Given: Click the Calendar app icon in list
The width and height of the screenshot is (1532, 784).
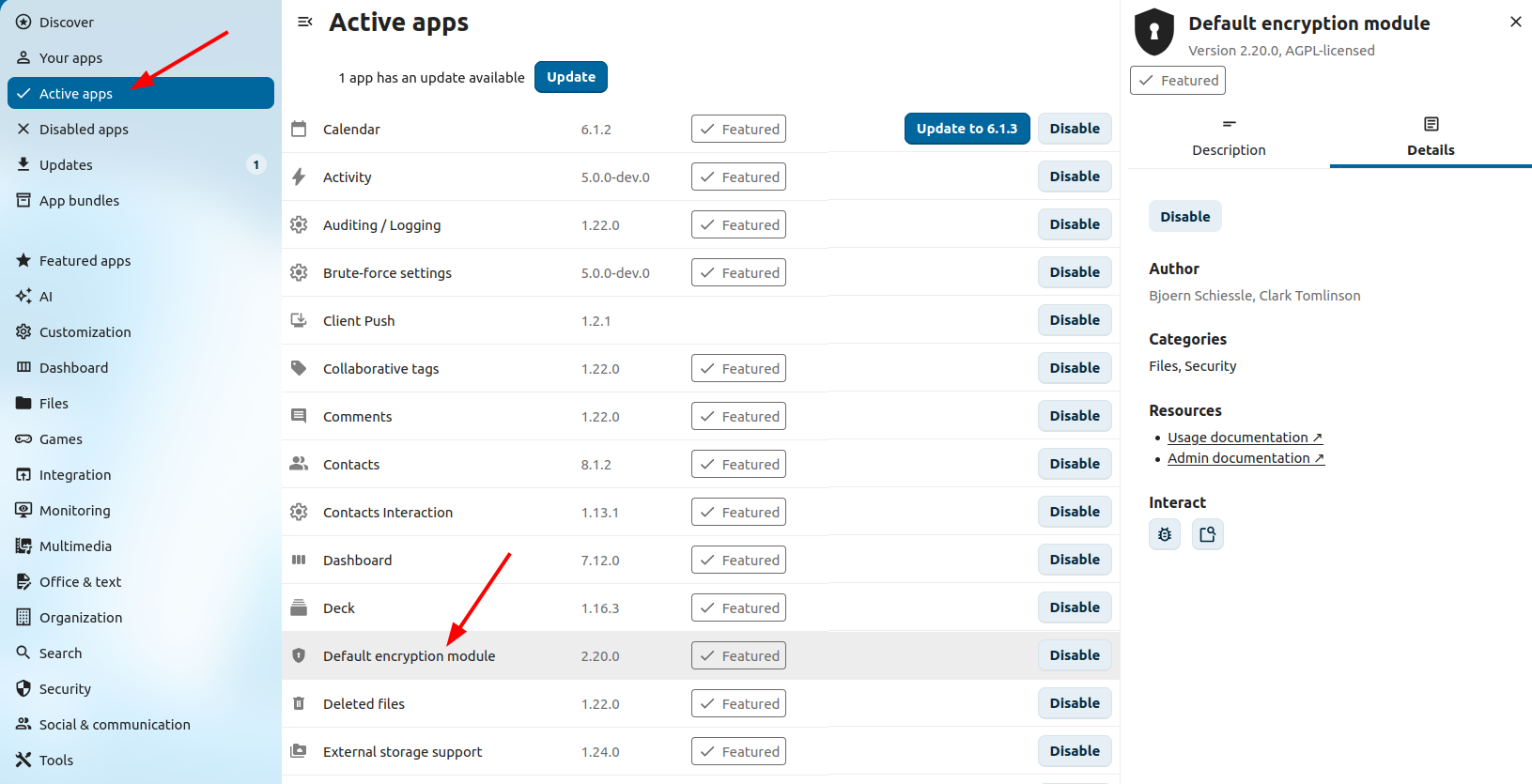Looking at the screenshot, I should [x=299, y=129].
